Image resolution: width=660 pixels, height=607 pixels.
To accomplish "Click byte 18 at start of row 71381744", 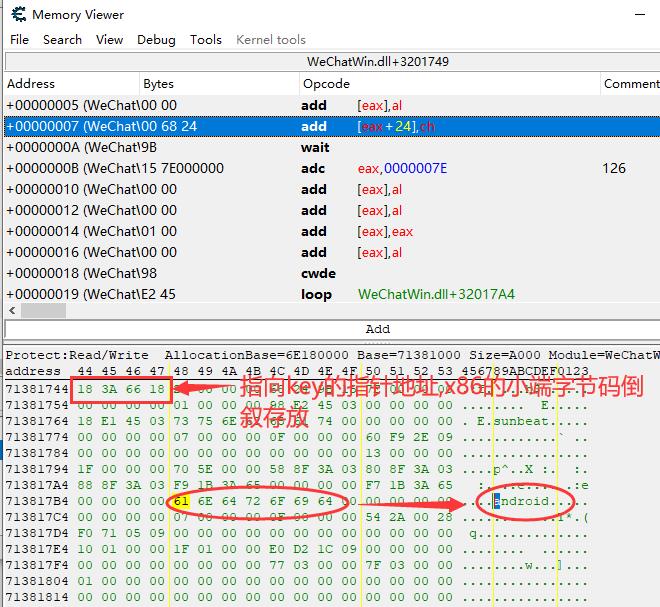I will [x=85, y=389].
